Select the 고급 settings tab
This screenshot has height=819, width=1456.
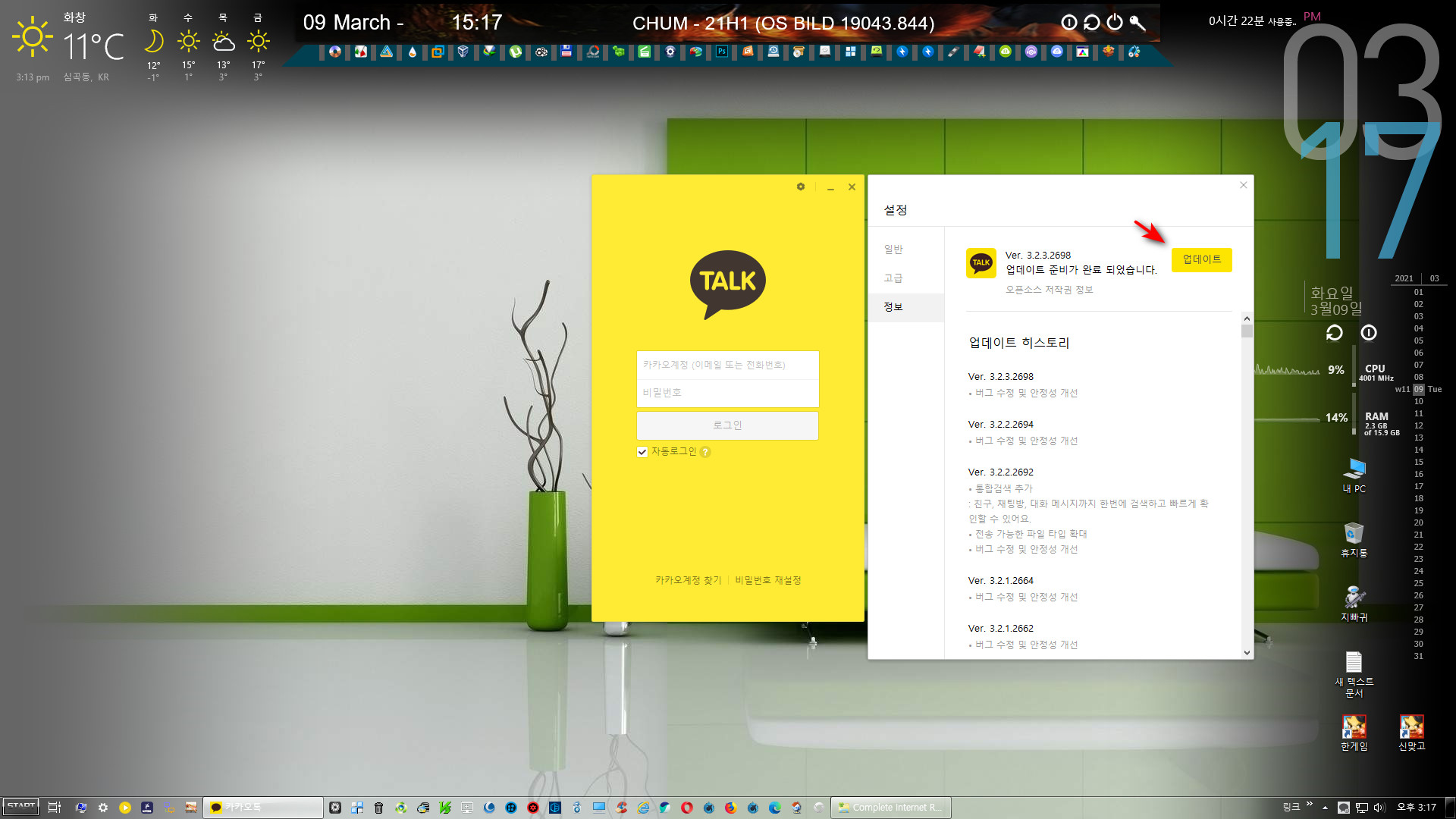point(893,278)
